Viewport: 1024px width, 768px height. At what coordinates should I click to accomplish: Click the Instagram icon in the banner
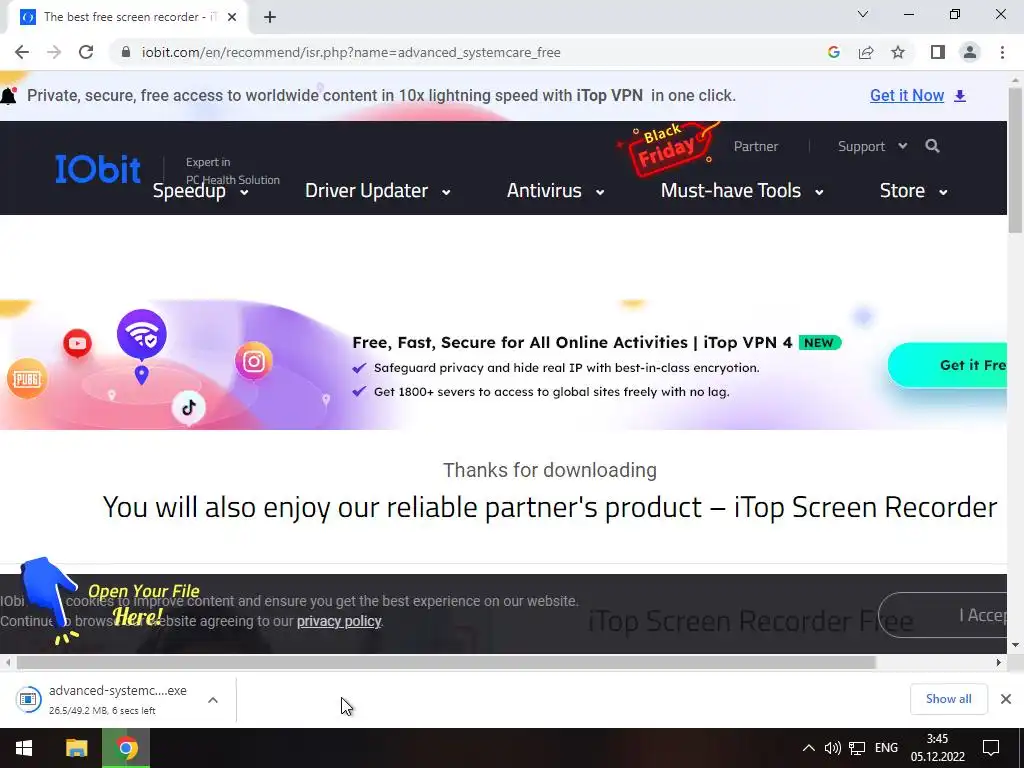point(253,361)
